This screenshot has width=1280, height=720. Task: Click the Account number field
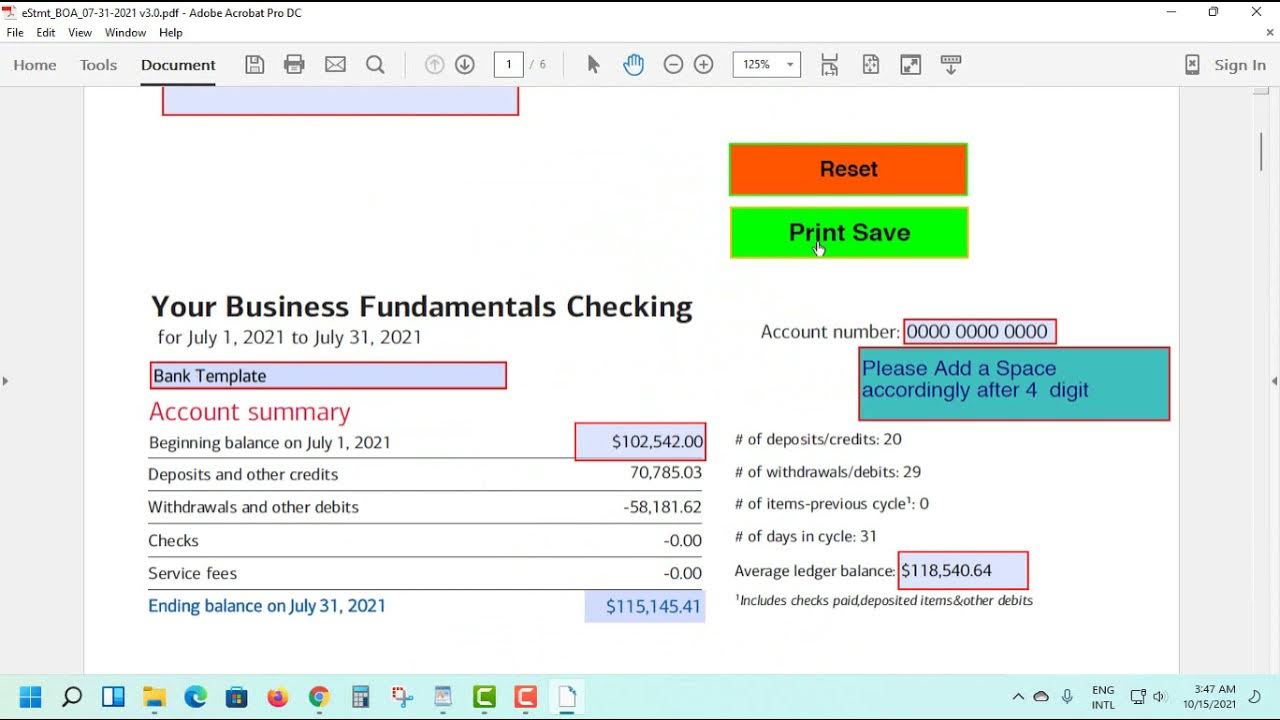click(x=979, y=332)
